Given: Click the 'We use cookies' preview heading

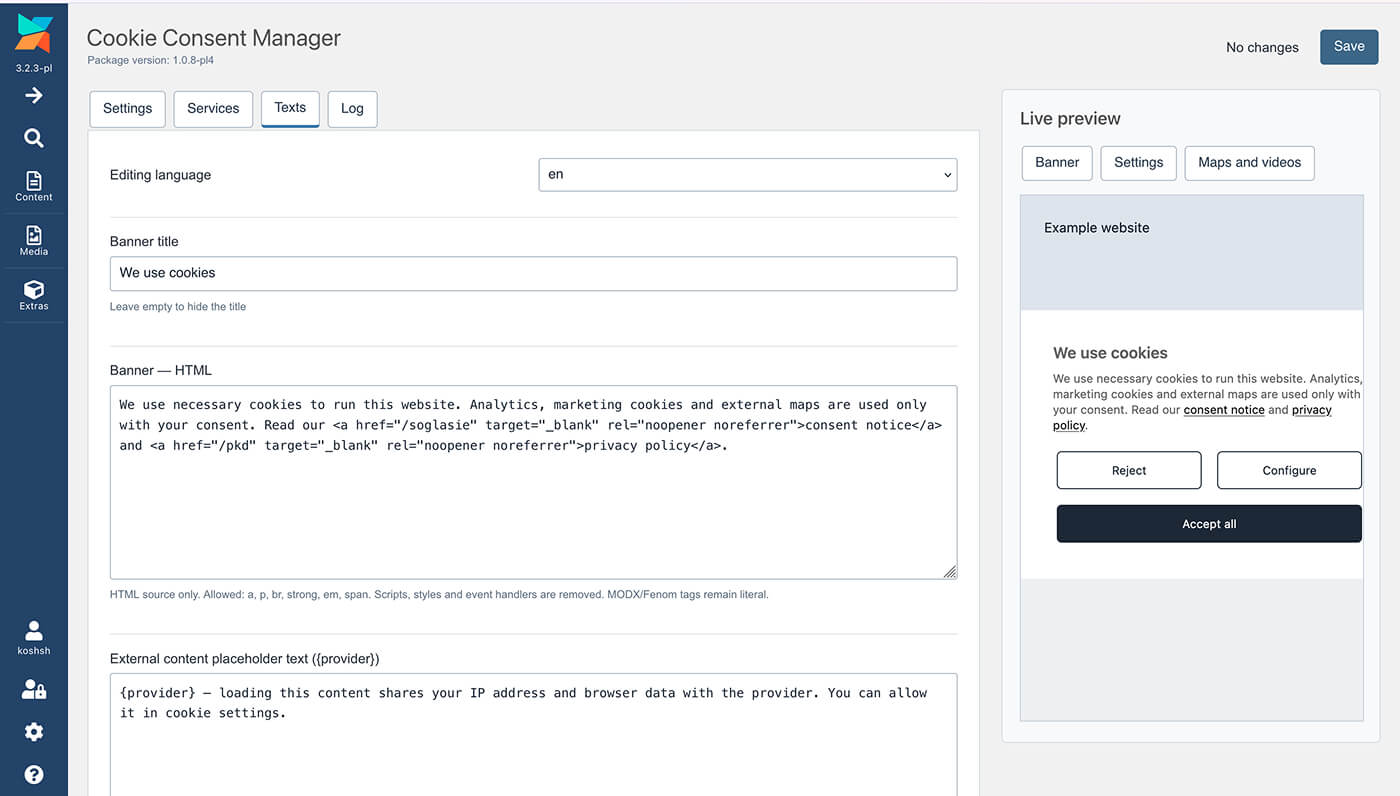Looking at the screenshot, I should pos(1110,353).
